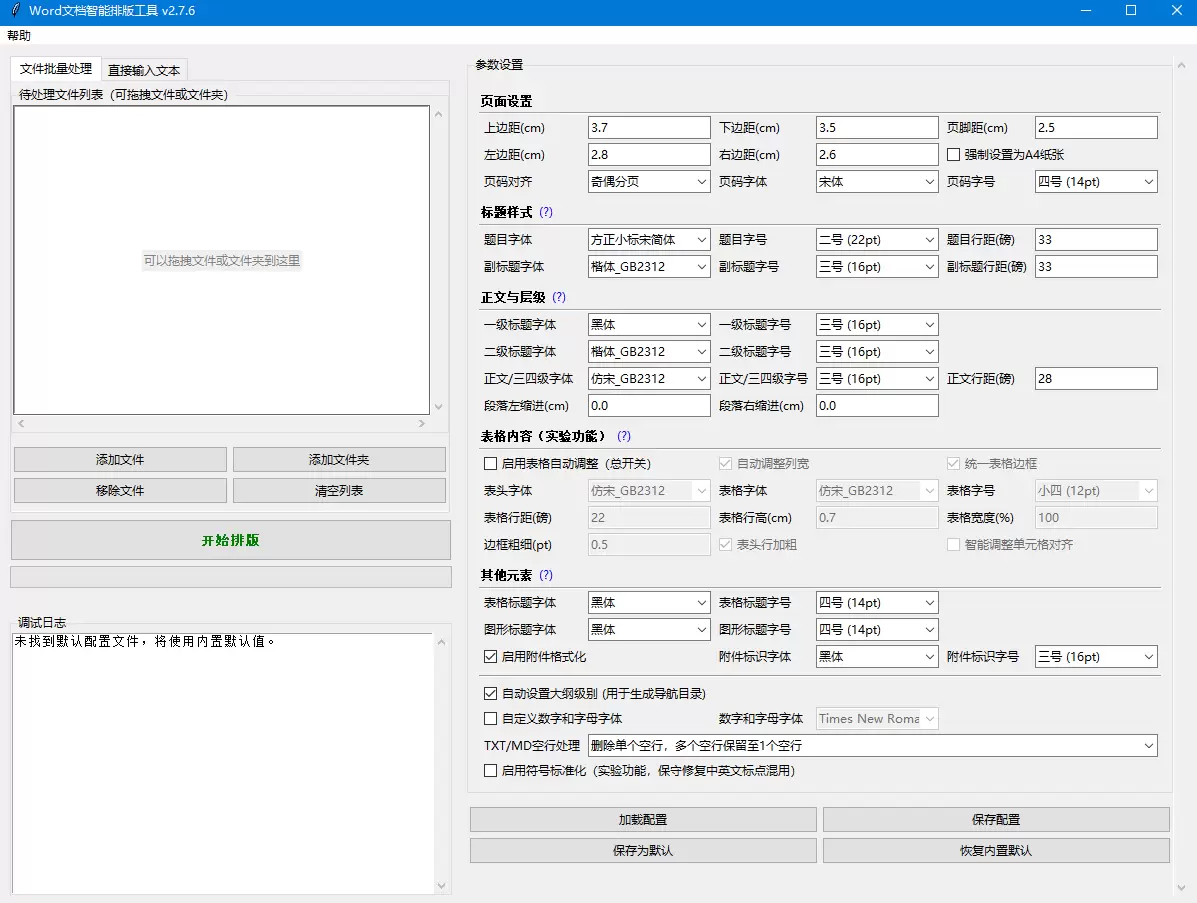Open 附件标识字体 dropdown
This screenshot has height=903, width=1197.
[x=877, y=656]
